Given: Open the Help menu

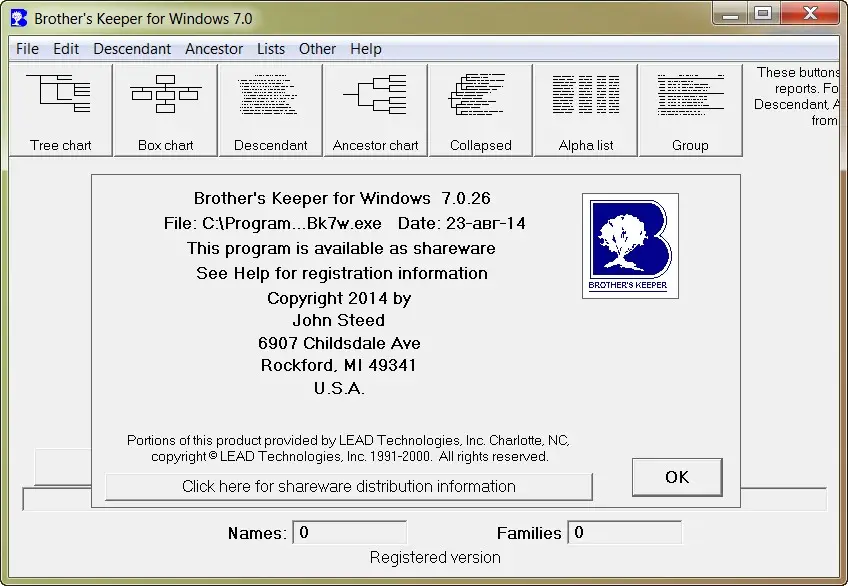Looking at the screenshot, I should point(366,49).
